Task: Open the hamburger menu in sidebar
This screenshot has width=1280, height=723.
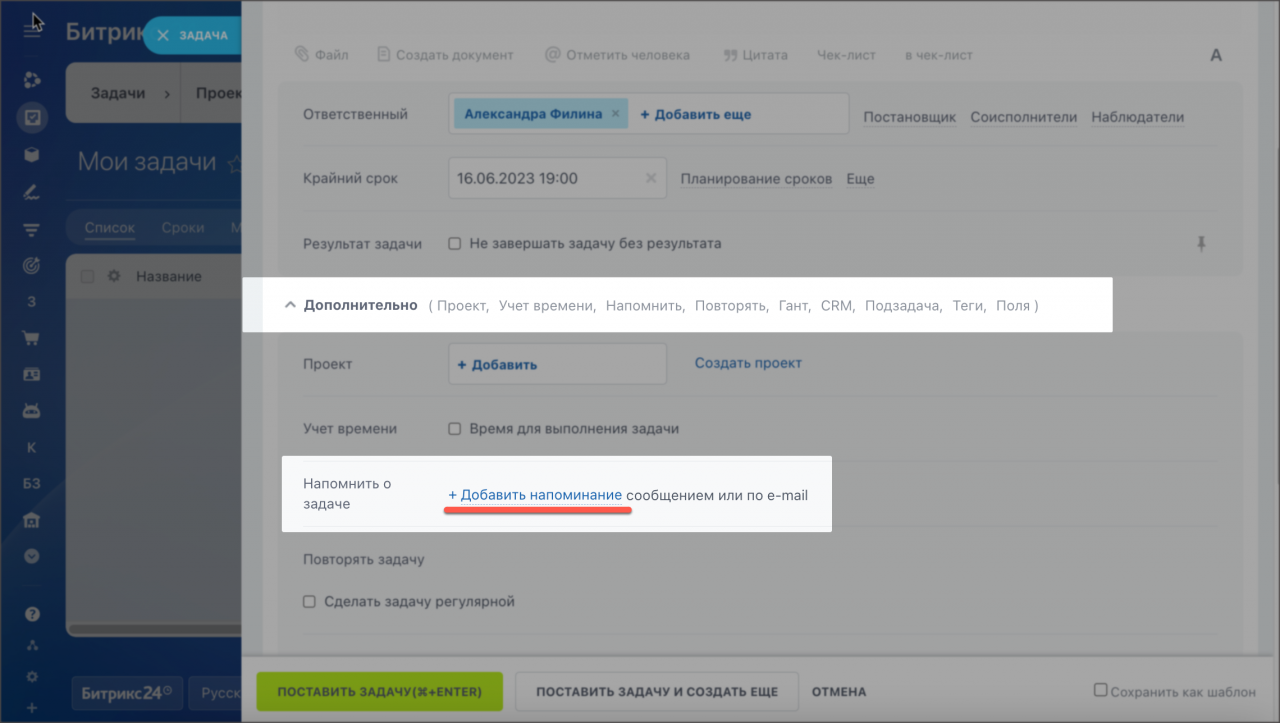Action: tap(32, 30)
